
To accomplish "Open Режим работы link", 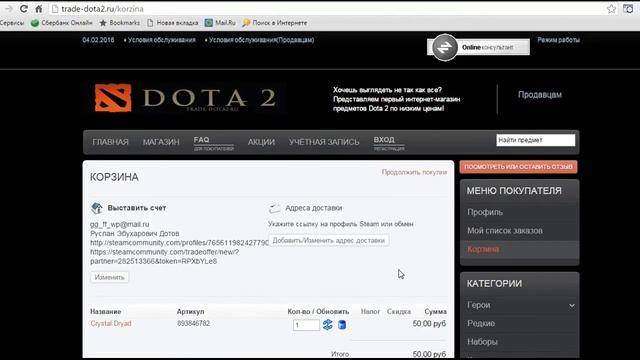I will 558,40.
